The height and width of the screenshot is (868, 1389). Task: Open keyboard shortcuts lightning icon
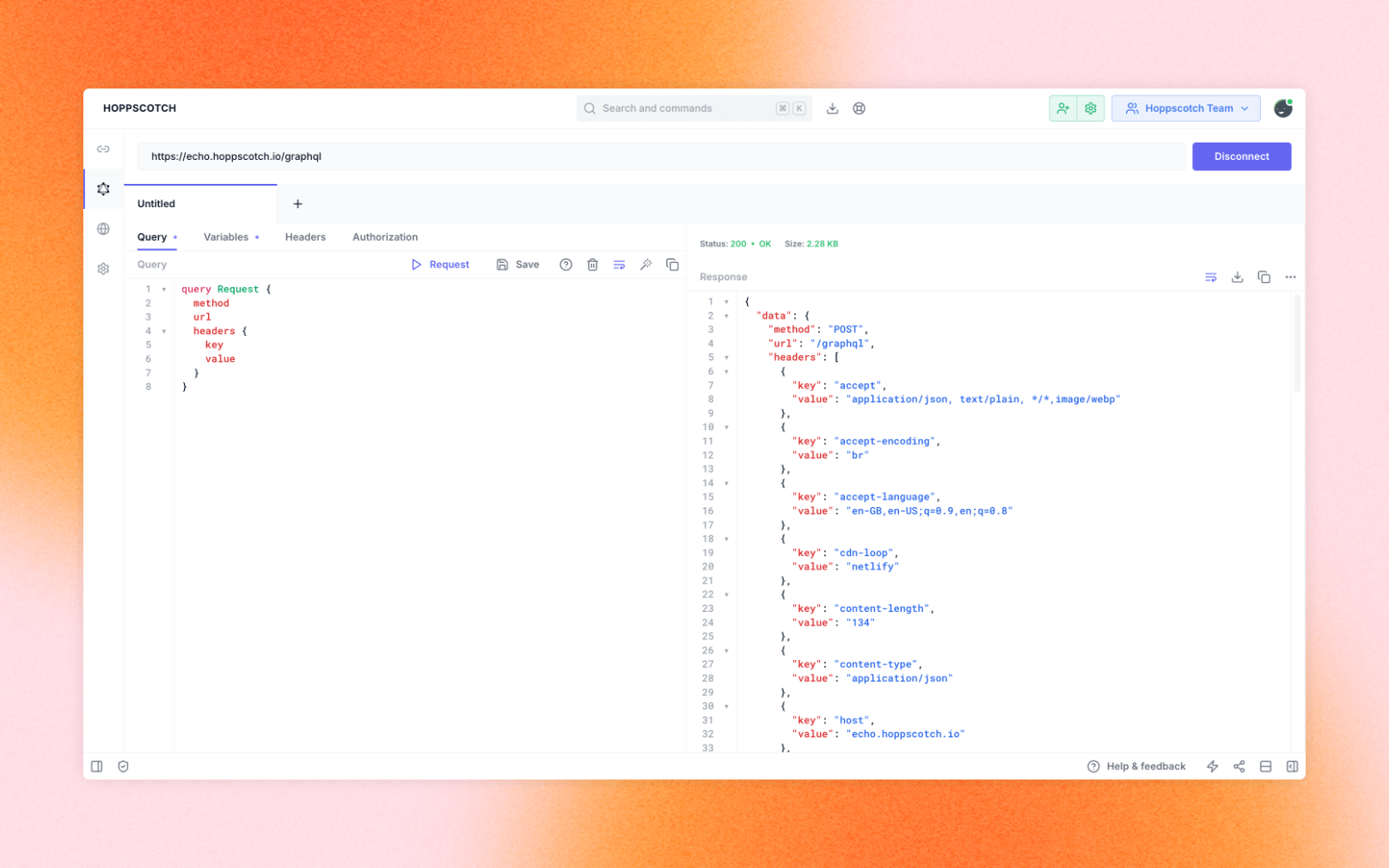pyautogui.click(x=1212, y=767)
